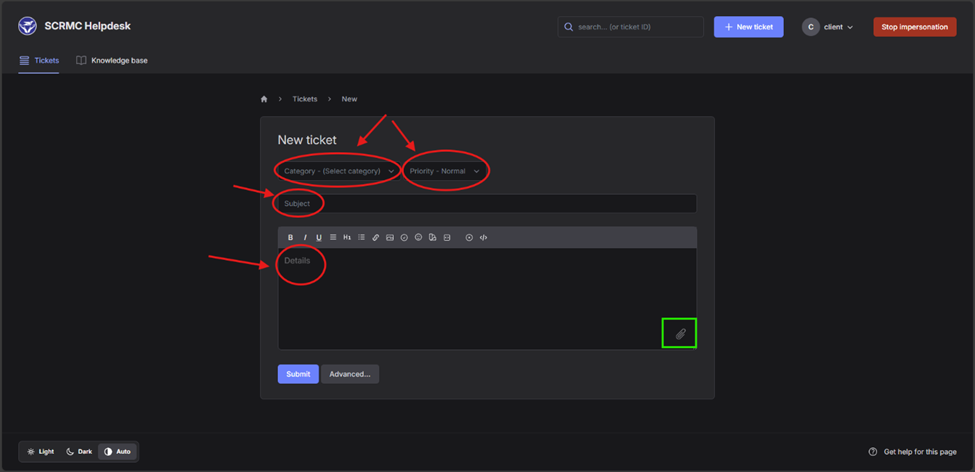Click the Submit button
Viewport: 975px width, 472px height.
pyautogui.click(x=298, y=374)
